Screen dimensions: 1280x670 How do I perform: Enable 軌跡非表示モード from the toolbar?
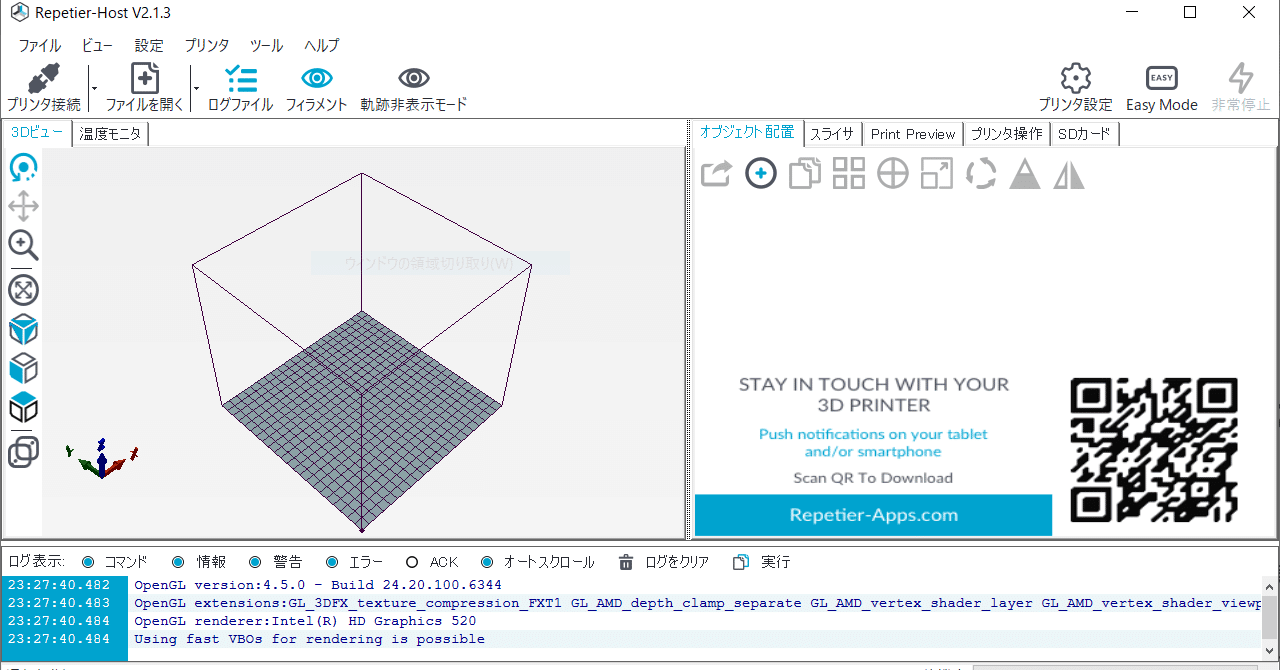[413, 87]
